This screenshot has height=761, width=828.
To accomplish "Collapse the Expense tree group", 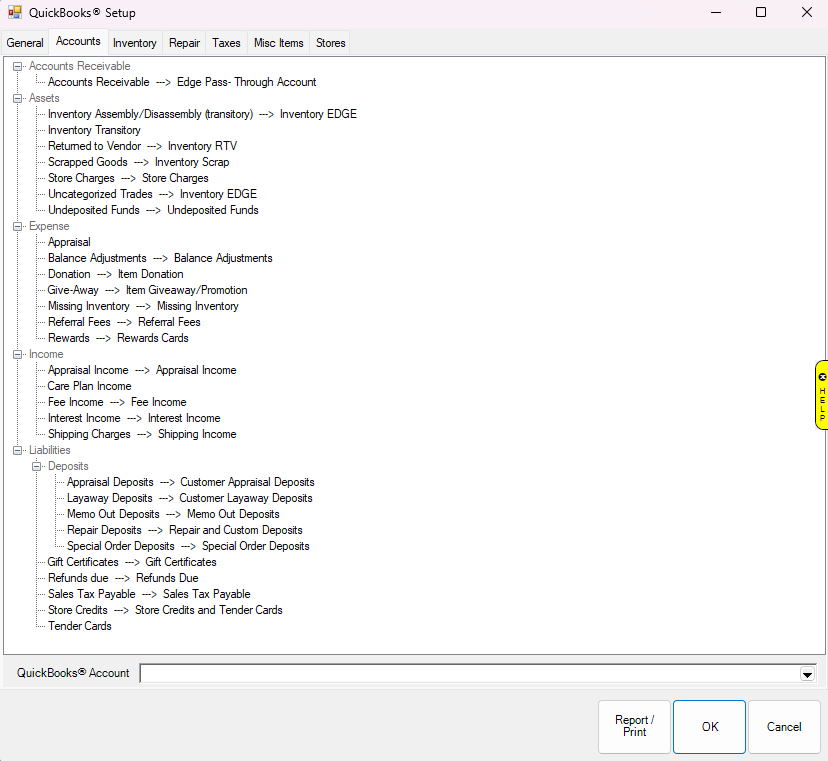I will pos(18,226).
